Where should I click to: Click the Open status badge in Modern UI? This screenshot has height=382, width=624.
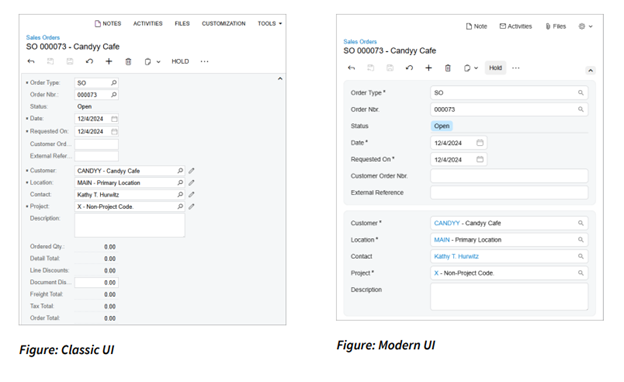pos(442,126)
